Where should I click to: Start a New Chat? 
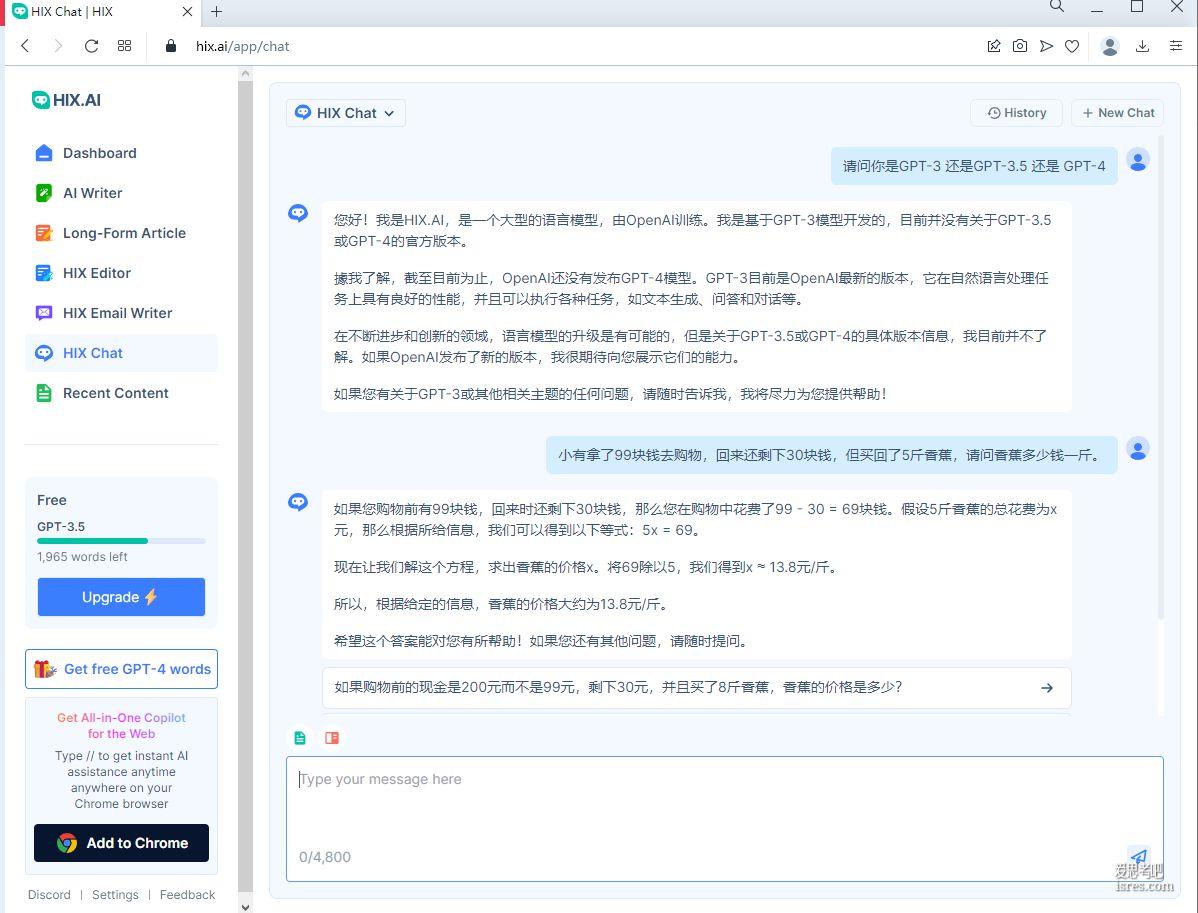click(x=1118, y=113)
